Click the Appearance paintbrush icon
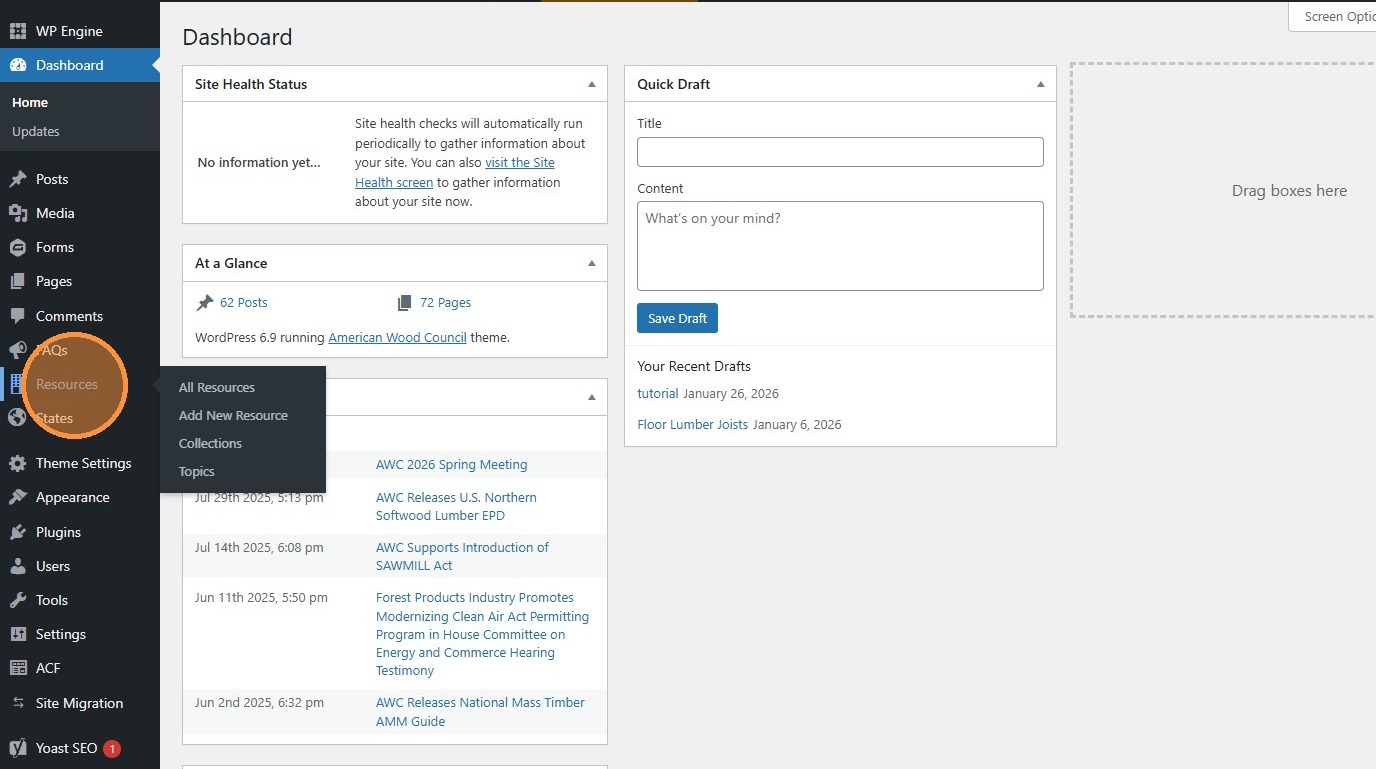 18,498
